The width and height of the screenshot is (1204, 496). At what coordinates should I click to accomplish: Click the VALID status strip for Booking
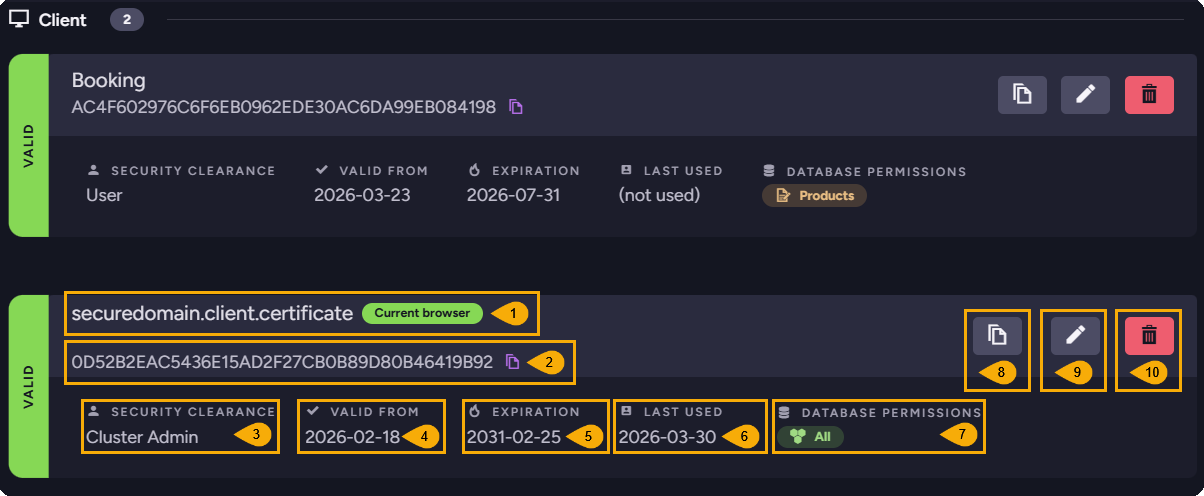tap(28, 145)
